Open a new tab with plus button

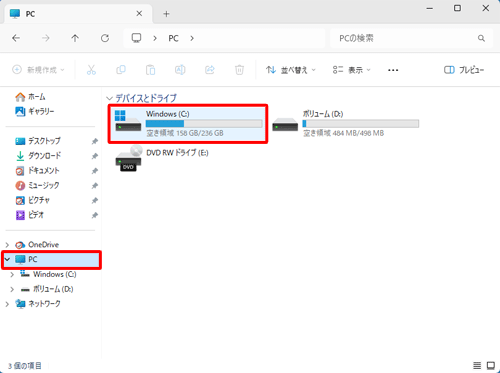[x=166, y=14]
